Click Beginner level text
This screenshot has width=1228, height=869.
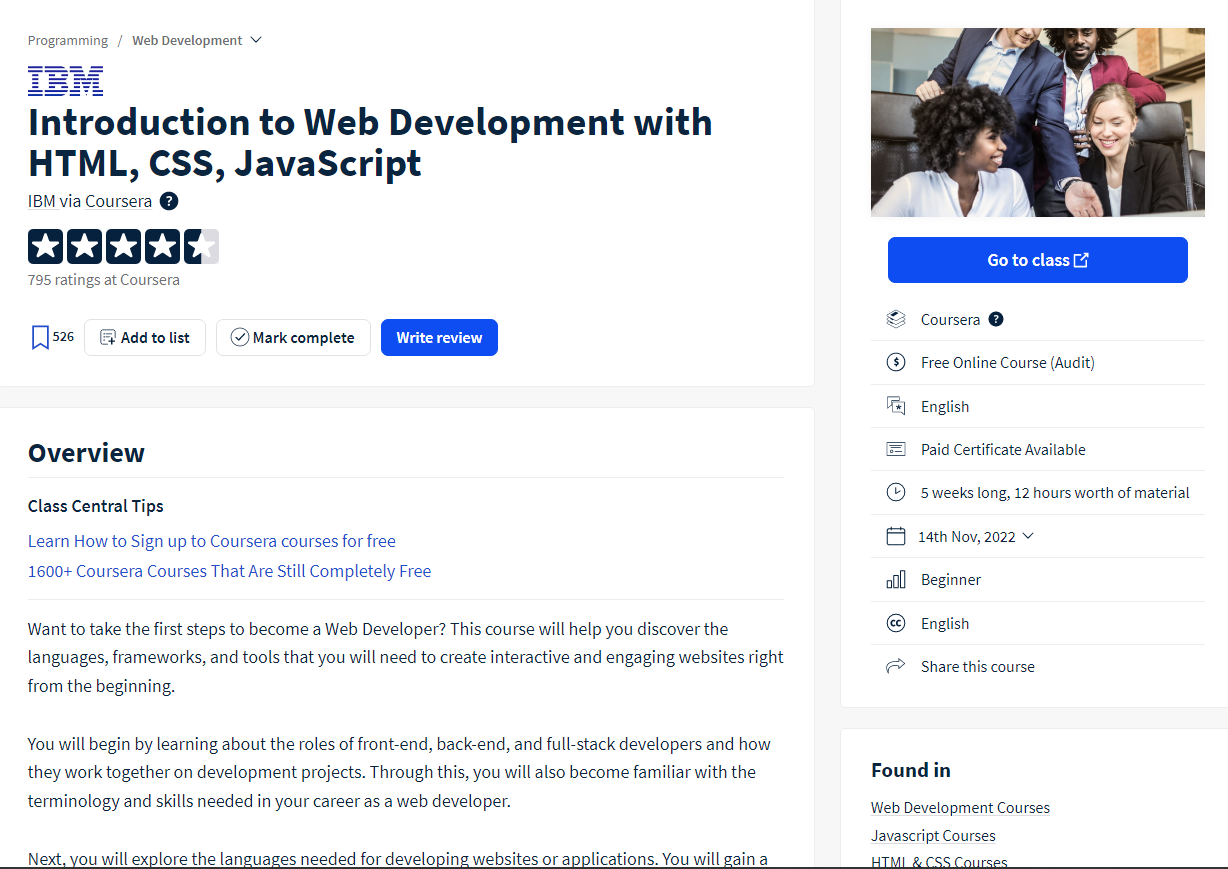click(x=951, y=579)
